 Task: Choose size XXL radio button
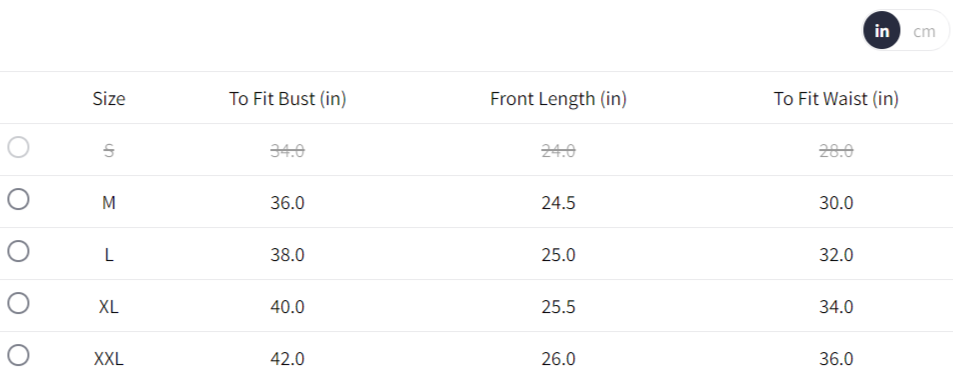[18, 355]
